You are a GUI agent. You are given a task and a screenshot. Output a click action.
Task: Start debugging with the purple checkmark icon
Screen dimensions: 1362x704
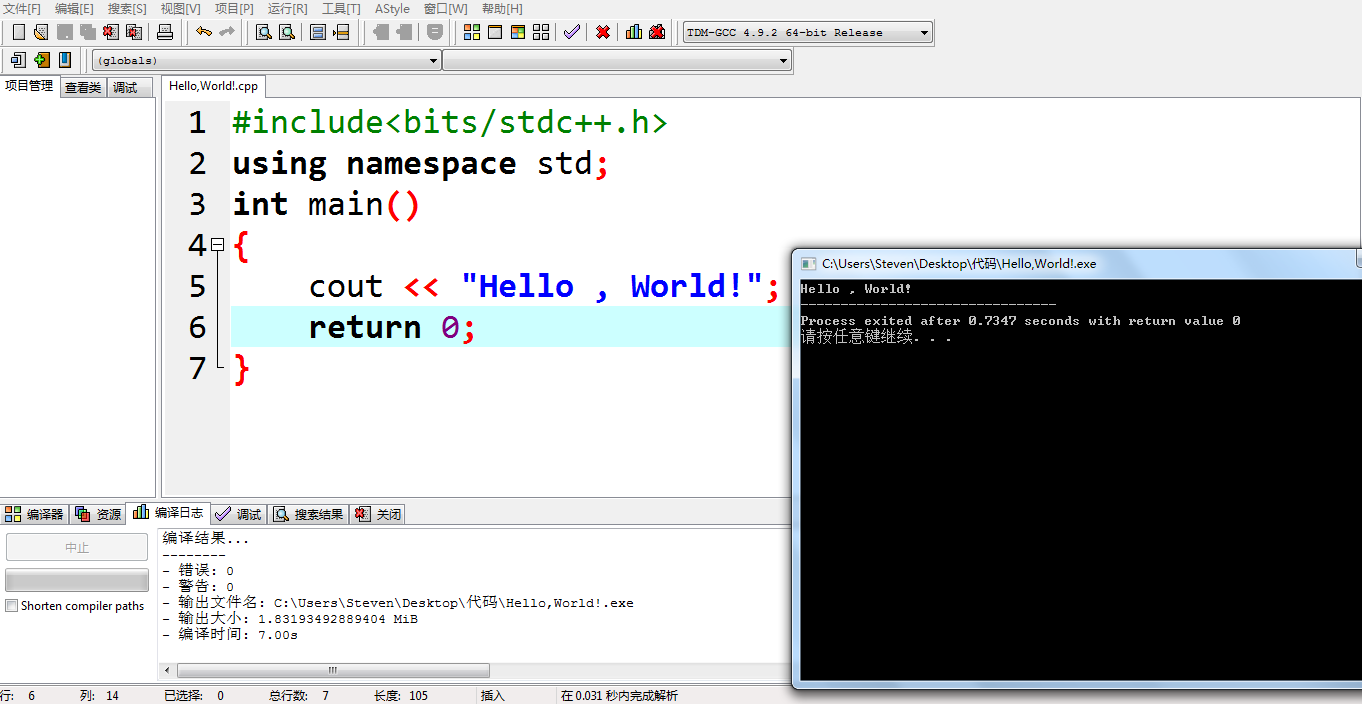572,32
